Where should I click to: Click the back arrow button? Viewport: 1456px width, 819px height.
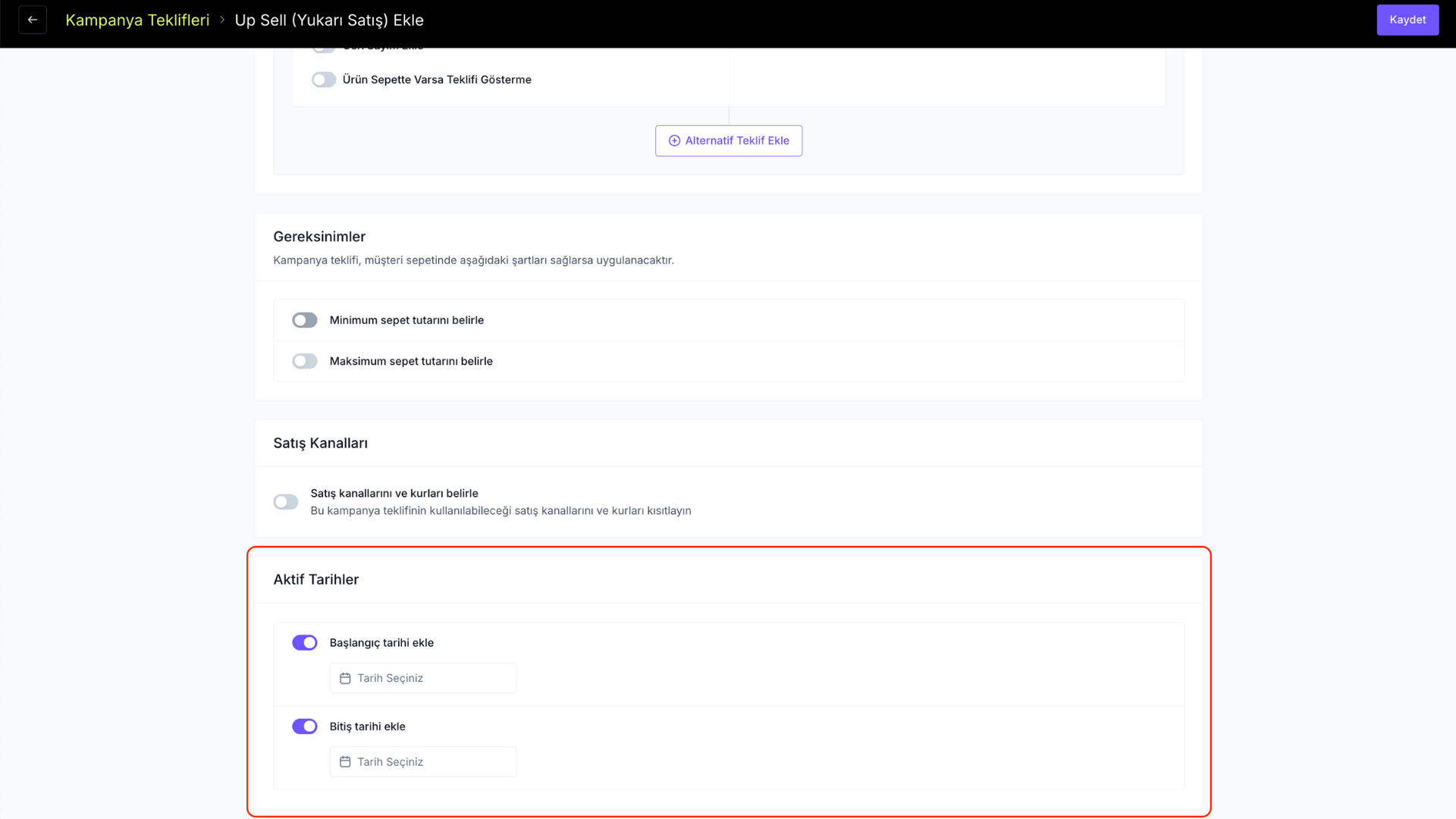(33, 20)
